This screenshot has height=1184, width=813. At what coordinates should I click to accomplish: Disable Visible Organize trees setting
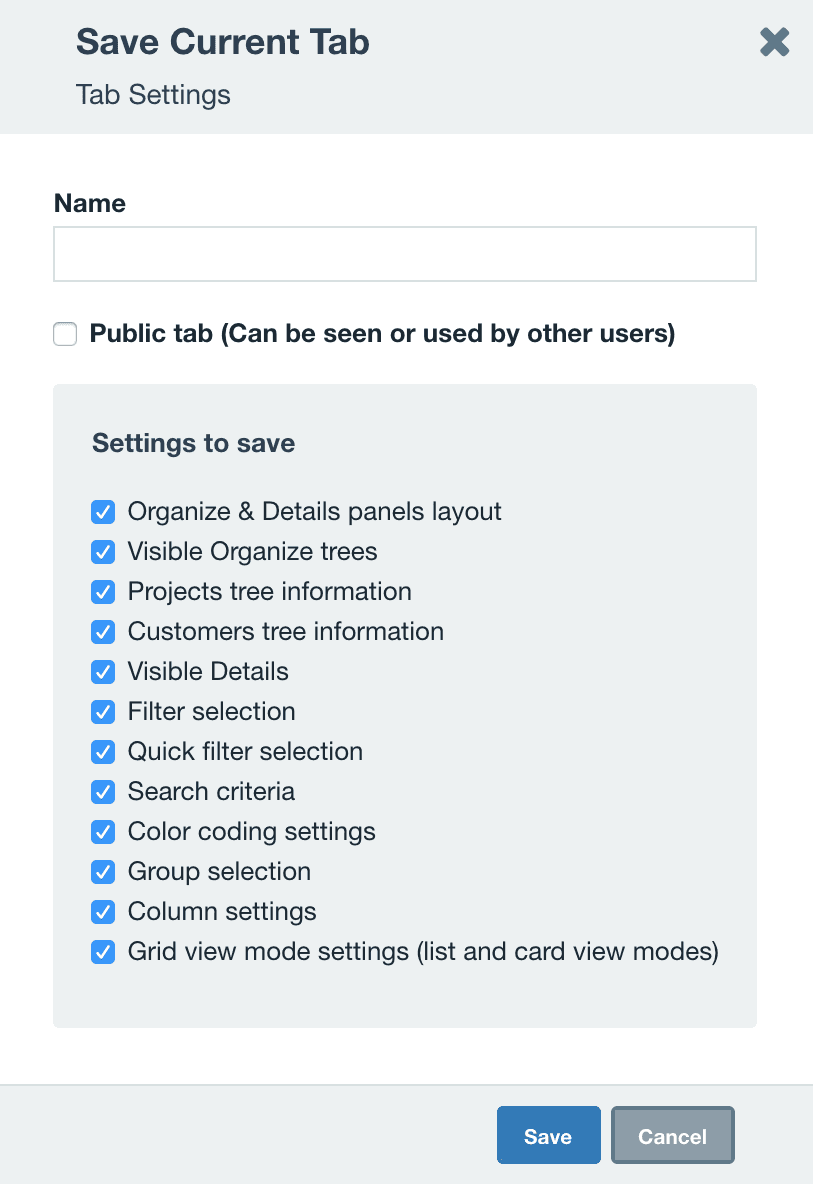103,551
